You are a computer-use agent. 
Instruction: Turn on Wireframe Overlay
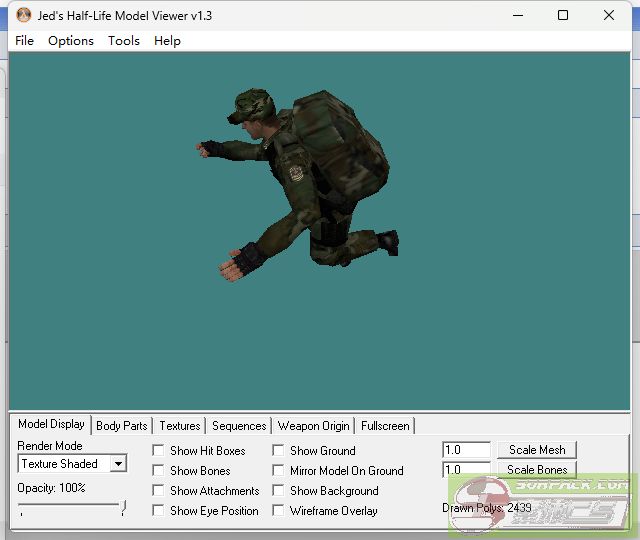pos(278,511)
